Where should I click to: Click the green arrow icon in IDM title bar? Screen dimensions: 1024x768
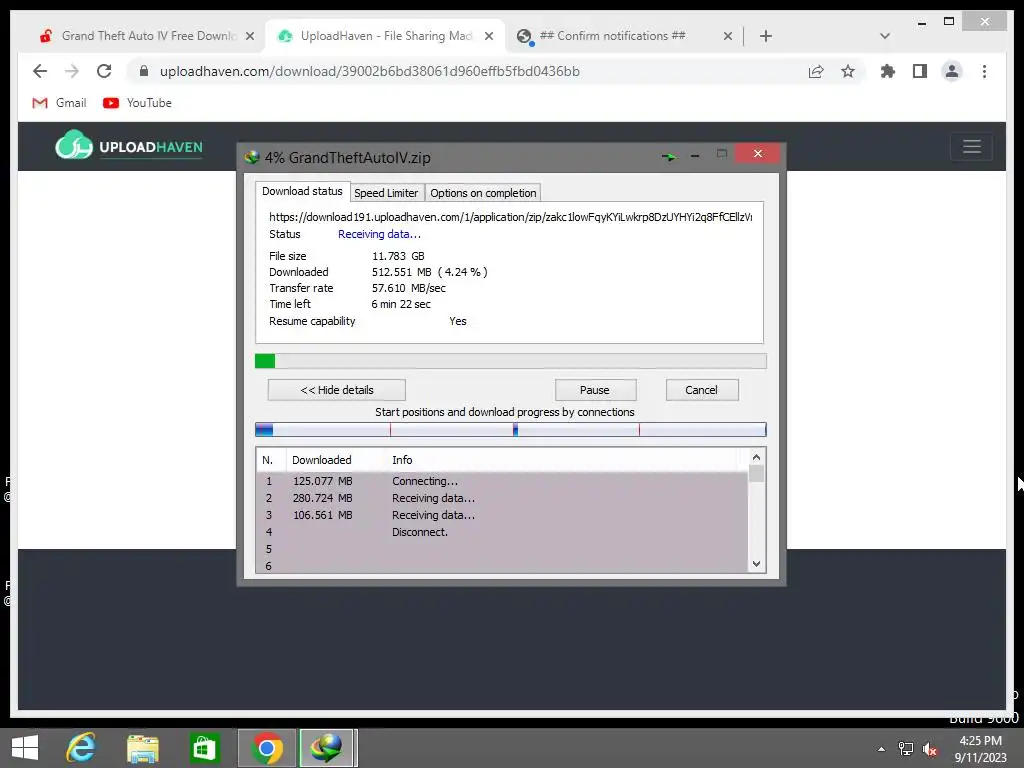pos(669,156)
